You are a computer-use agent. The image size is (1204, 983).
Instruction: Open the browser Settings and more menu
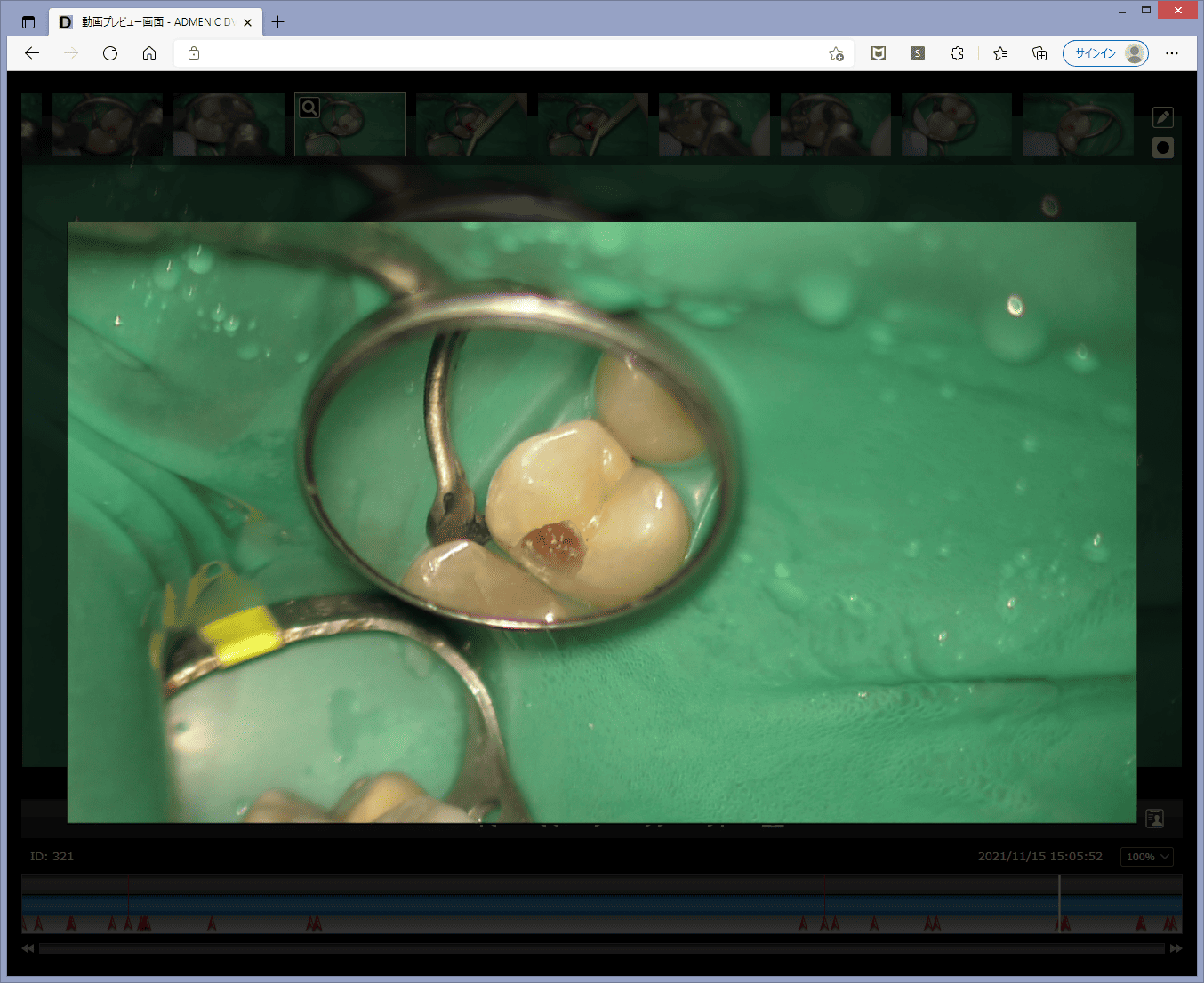[1172, 53]
